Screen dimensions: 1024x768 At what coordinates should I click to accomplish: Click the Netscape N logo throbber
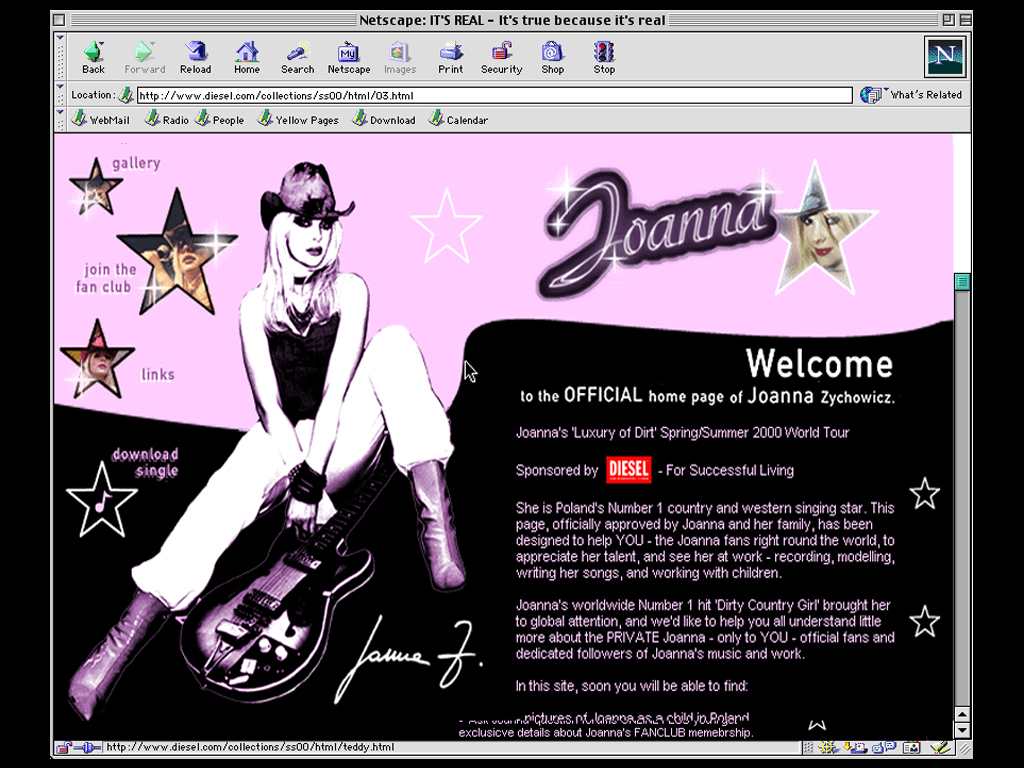[945, 56]
